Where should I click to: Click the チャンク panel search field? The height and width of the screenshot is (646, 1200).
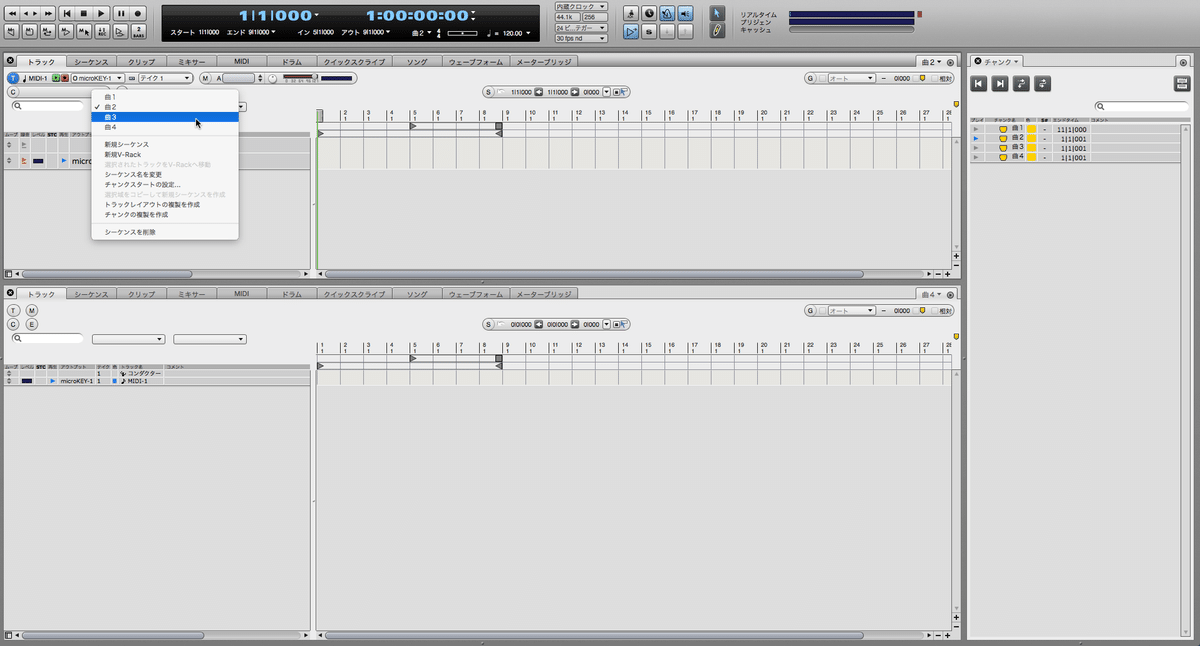[x=1141, y=106]
